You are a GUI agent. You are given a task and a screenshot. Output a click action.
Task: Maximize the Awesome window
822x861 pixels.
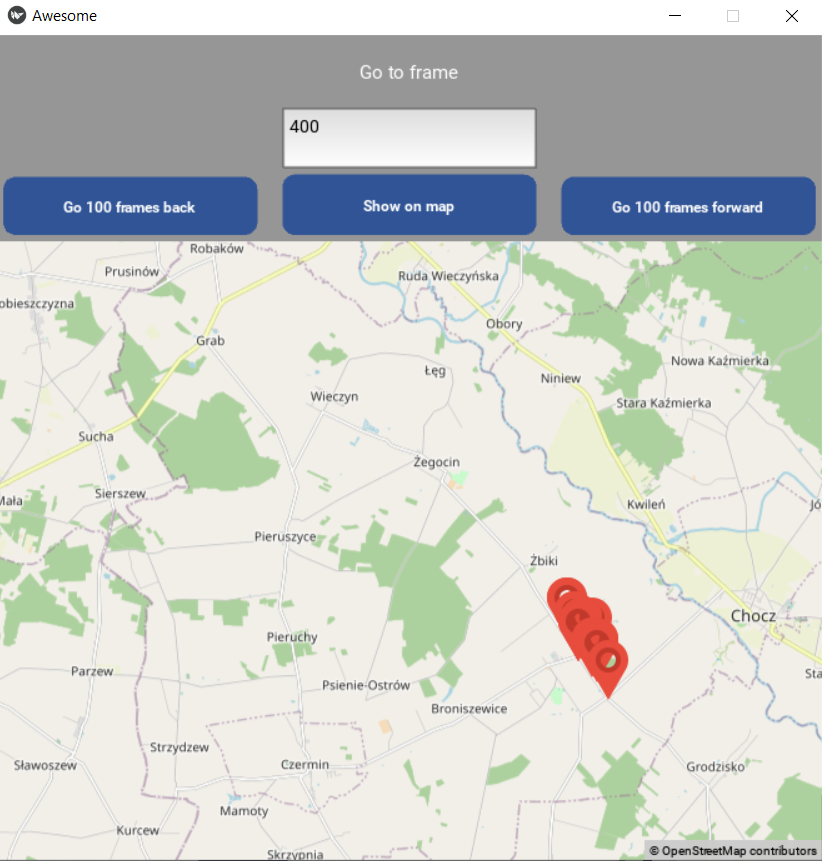732,16
